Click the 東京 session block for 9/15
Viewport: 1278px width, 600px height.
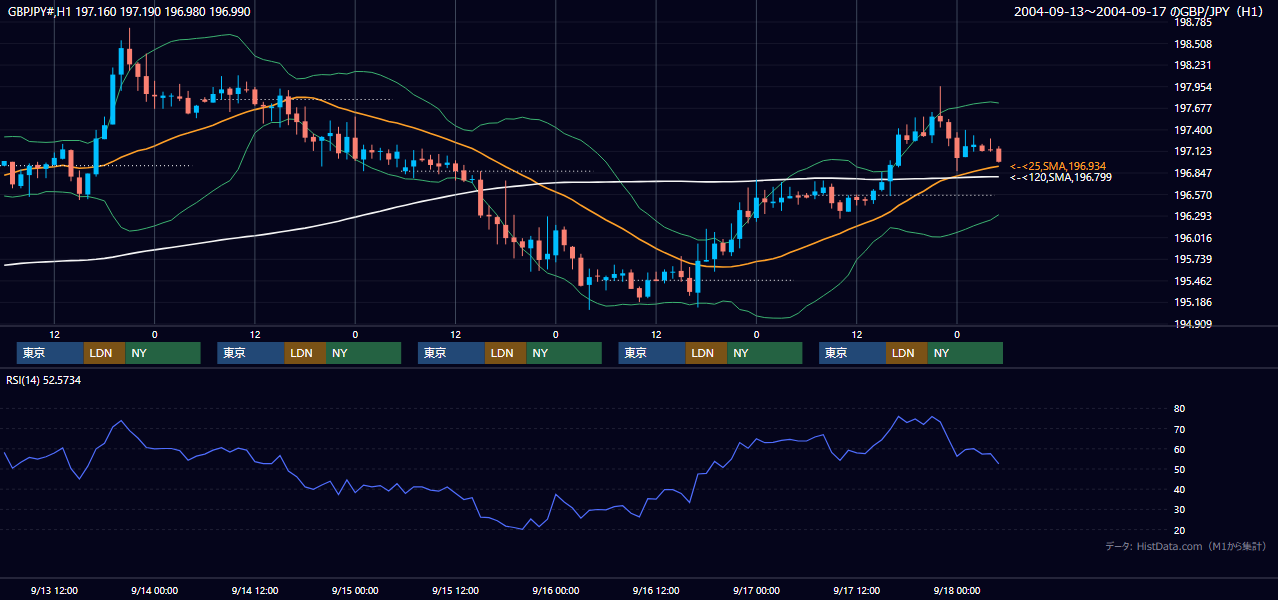coord(451,353)
